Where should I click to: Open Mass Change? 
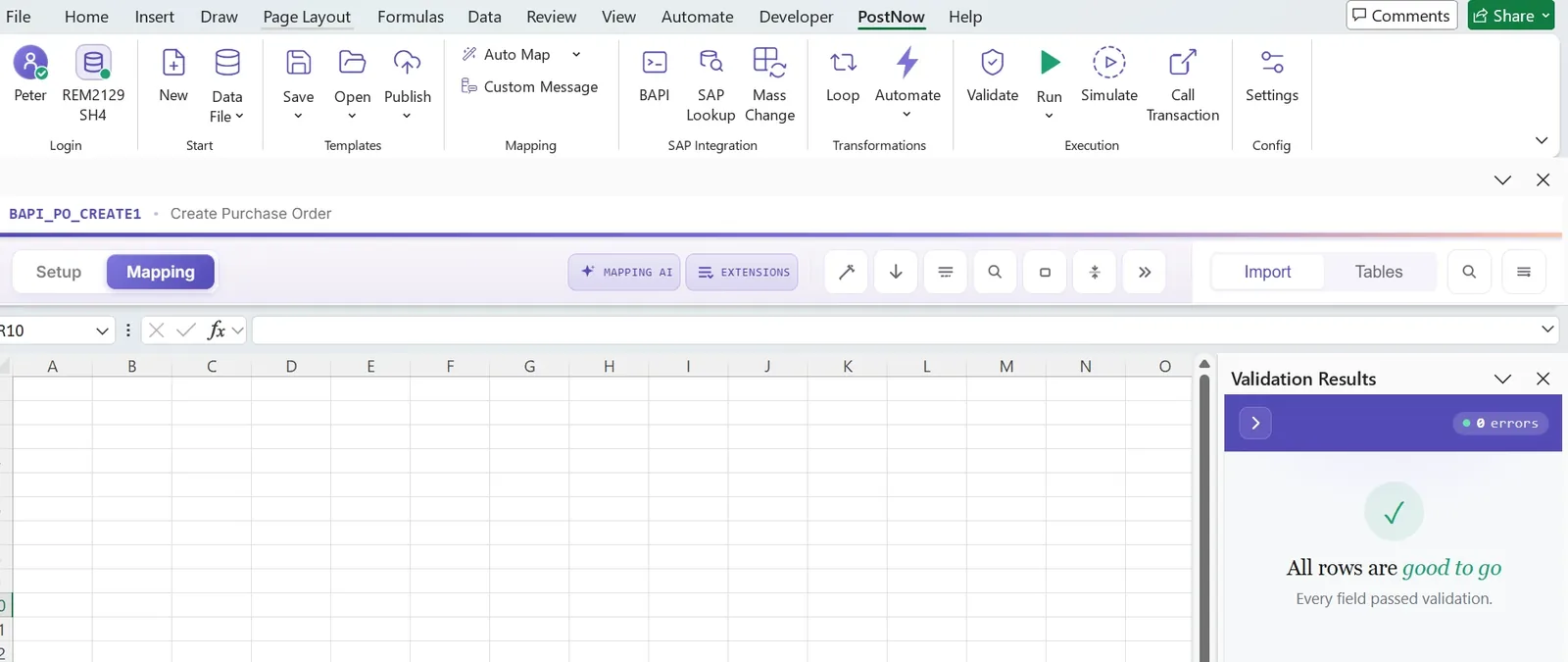[769, 84]
